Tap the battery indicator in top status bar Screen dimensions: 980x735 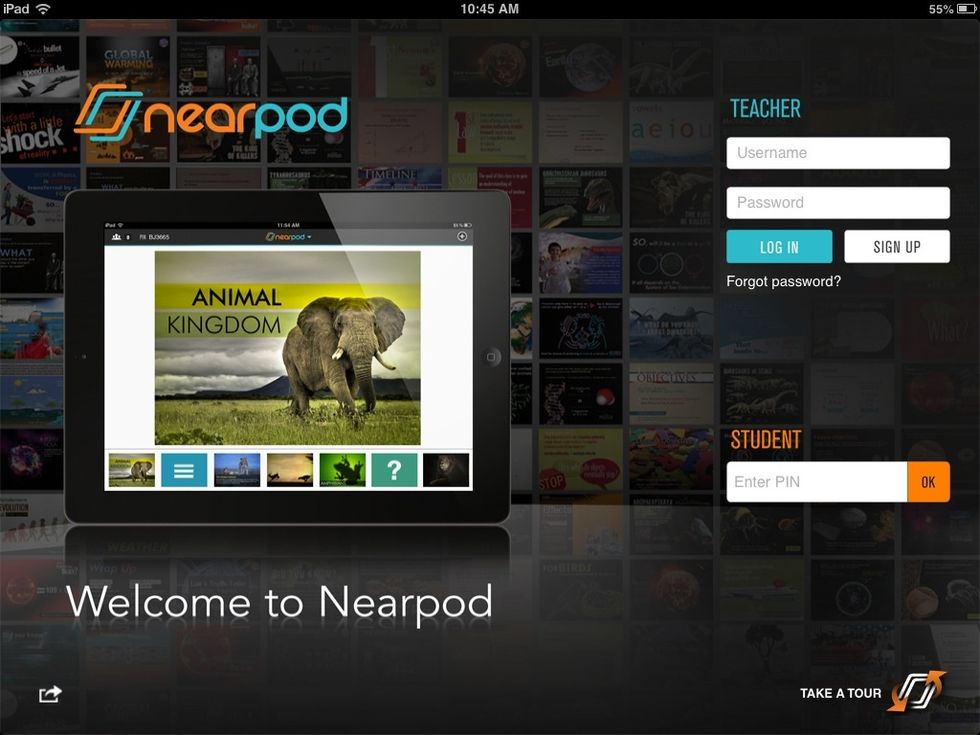tap(964, 9)
